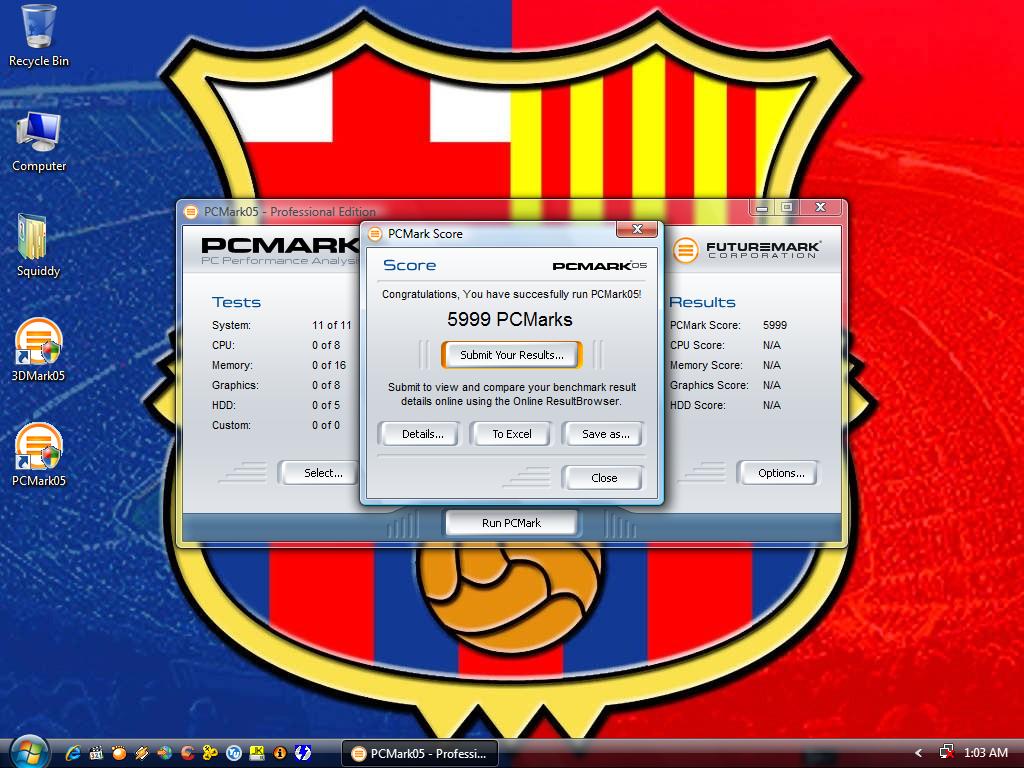This screenshot has height=768, width=1024.
Task: Expand hidden system tray icons arrow
Action: click(x=918, y=753)
